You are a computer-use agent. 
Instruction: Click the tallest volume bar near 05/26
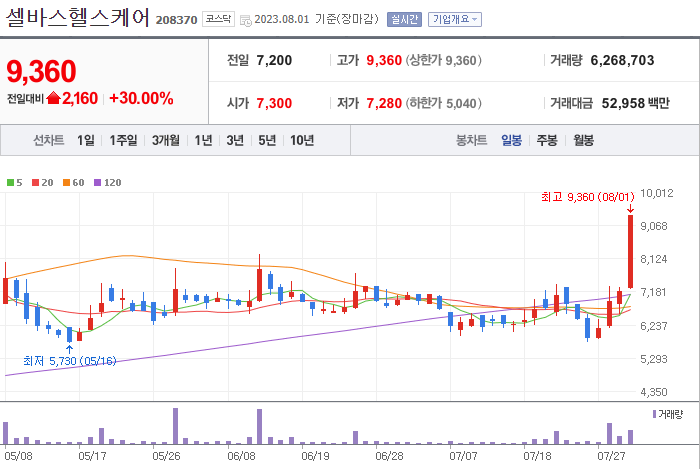tap(175, 426)
